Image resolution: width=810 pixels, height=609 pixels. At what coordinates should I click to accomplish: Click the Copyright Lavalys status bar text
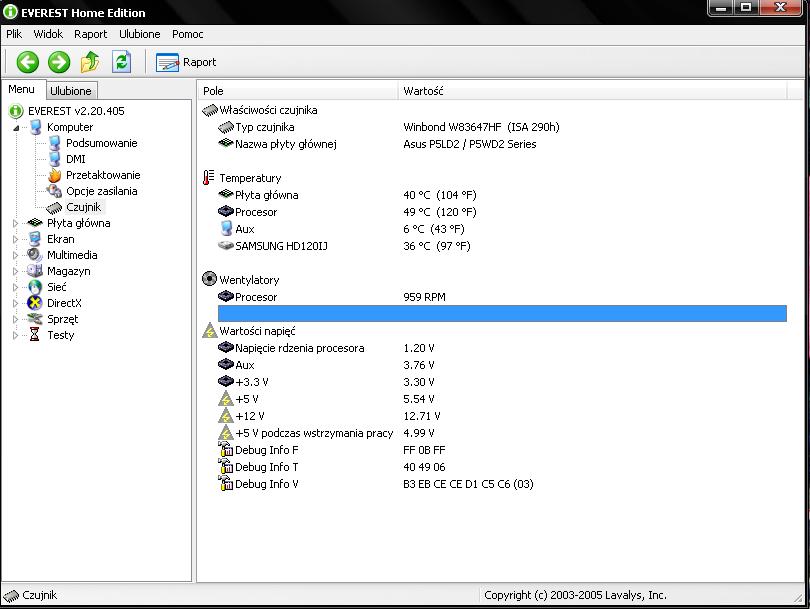pyautogui.click(x=575, y=595)
